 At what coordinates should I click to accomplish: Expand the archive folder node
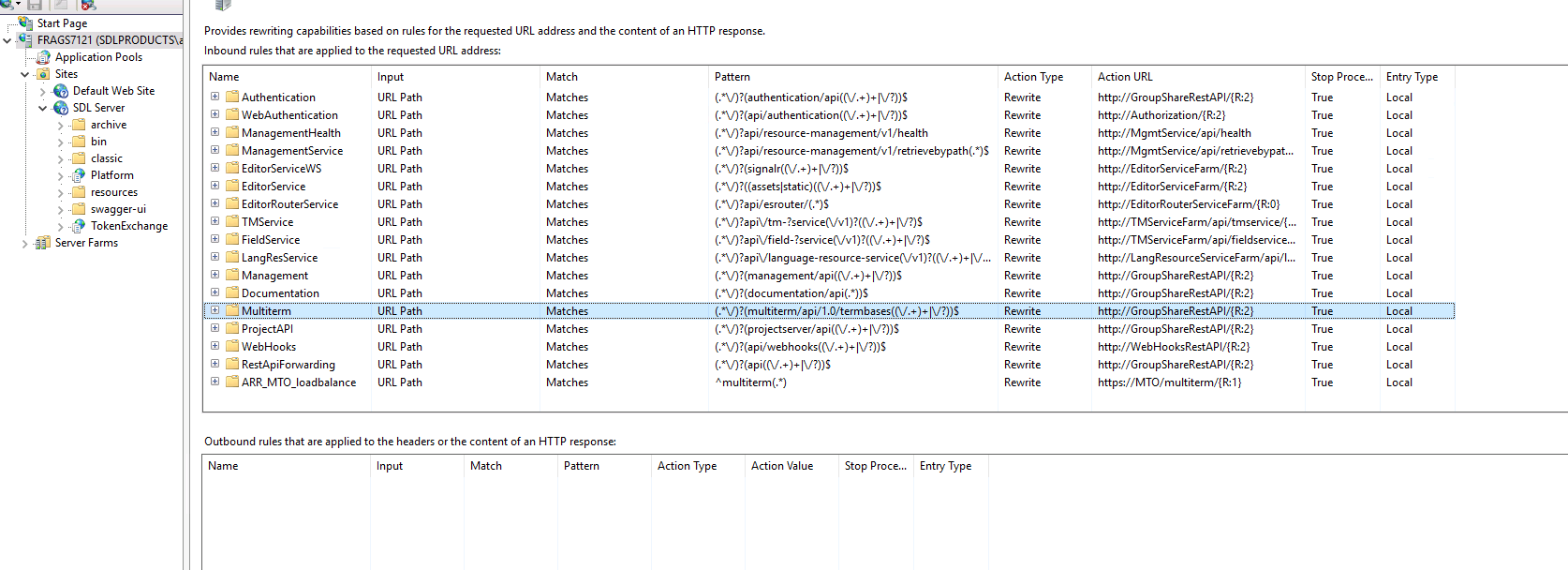point(61,125)
